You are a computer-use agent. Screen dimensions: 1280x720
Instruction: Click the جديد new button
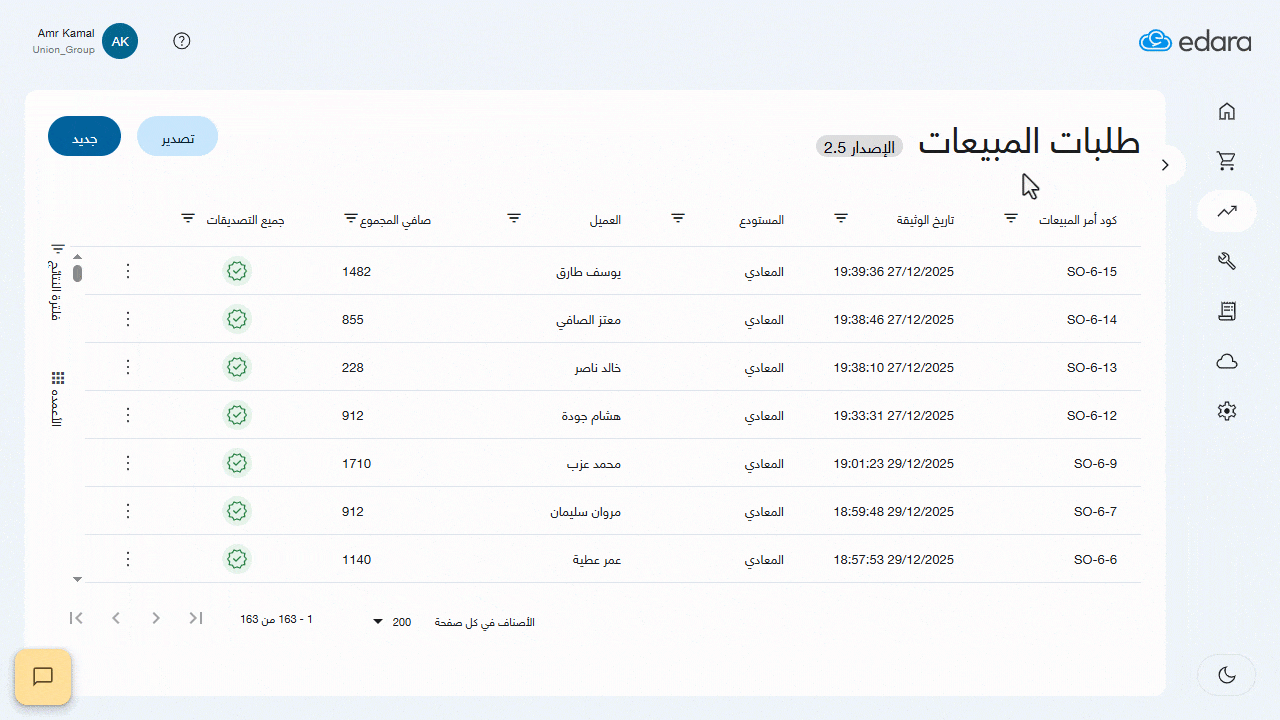pyautogui.click(x=84, y=137)
